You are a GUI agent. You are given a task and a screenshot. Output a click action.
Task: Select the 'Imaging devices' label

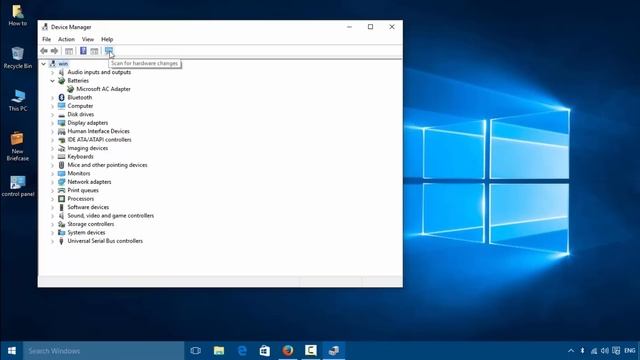(88, 148)
